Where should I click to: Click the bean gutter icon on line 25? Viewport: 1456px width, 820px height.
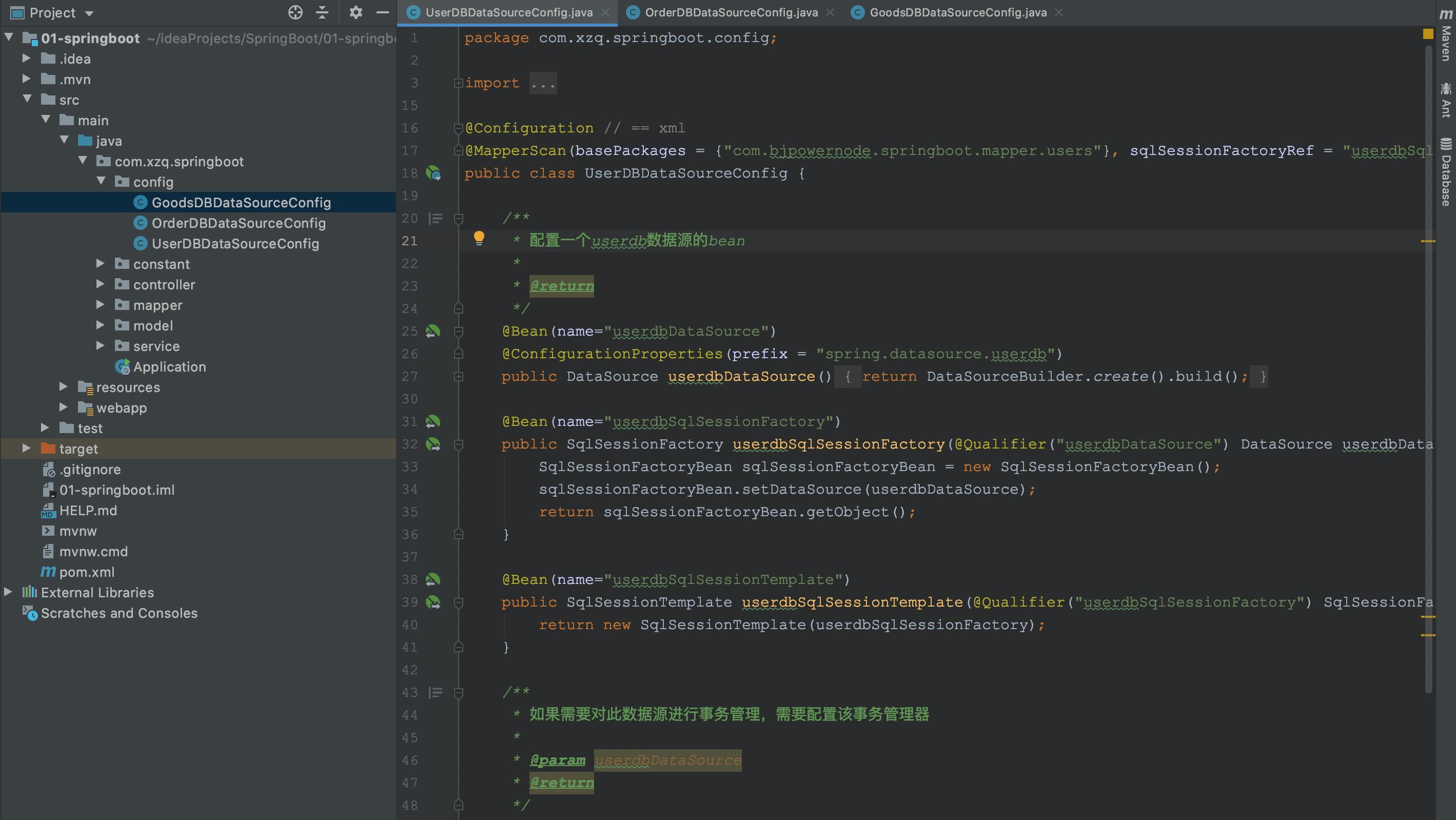433,331
